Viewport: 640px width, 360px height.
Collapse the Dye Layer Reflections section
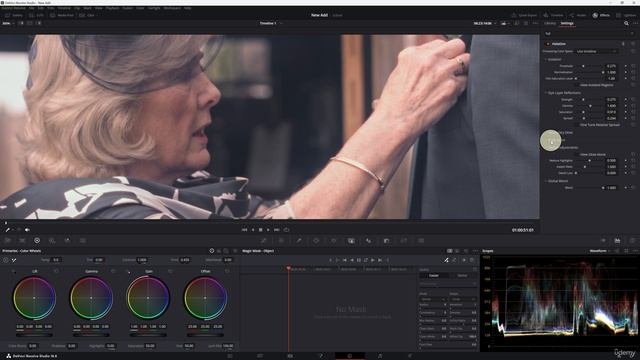click(546, 93)
